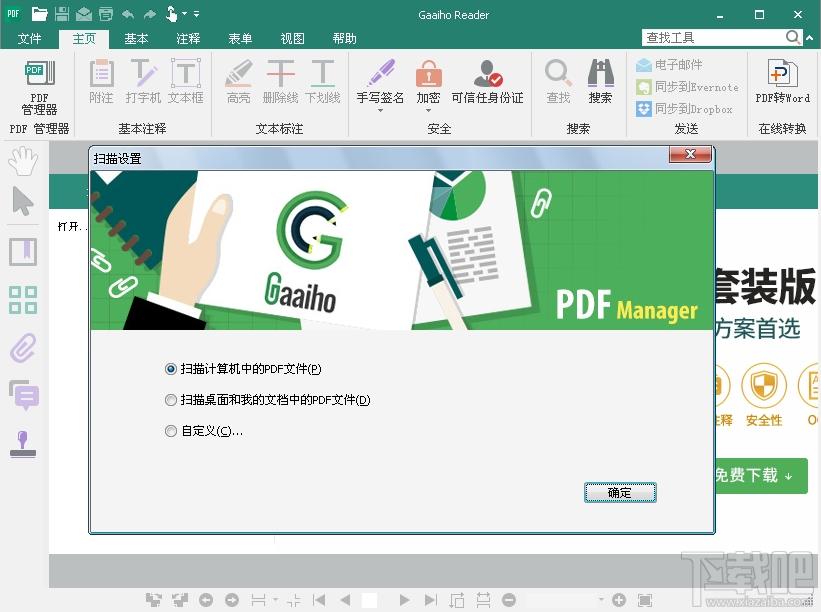821x612 pixels.
Task: Open the touch mode dropdown in title bar
Action: (184, 14)
